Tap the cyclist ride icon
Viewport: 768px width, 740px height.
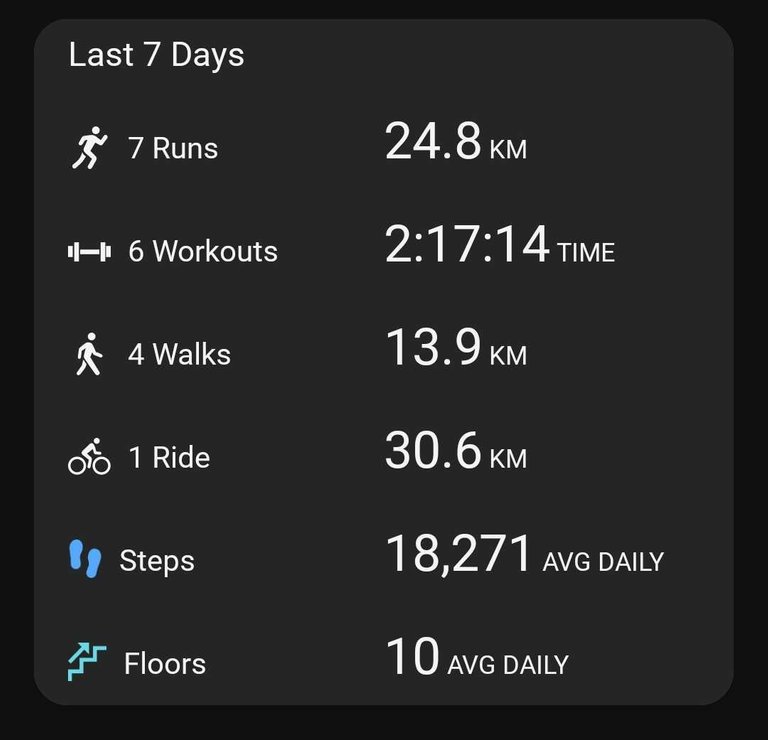[x=89, y=456]
